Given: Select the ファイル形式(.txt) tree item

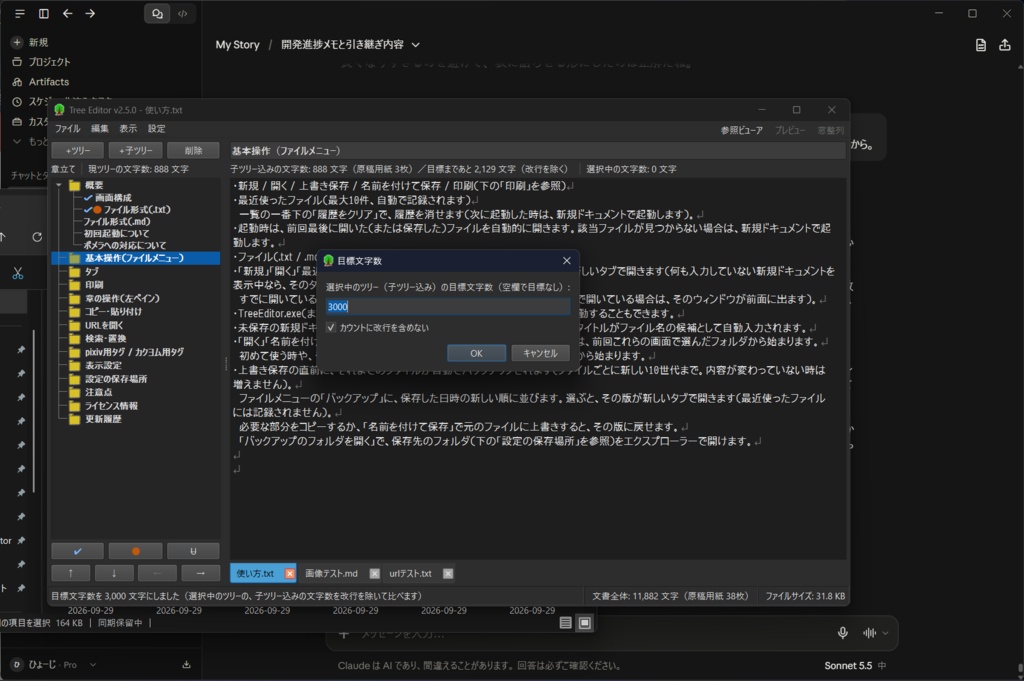Looking at the screenshot, I should point(136,210).
